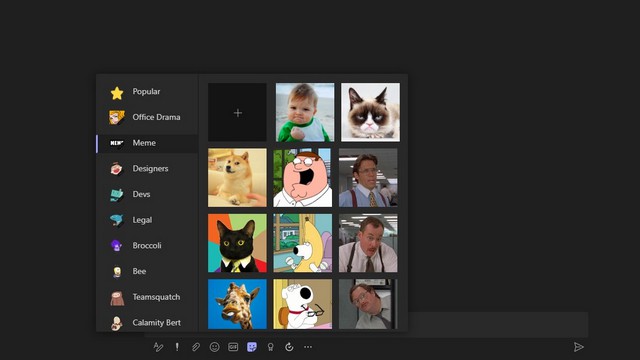The image size is (640, 360).
Task: Open the emoji picker
Action: point(214,347)
